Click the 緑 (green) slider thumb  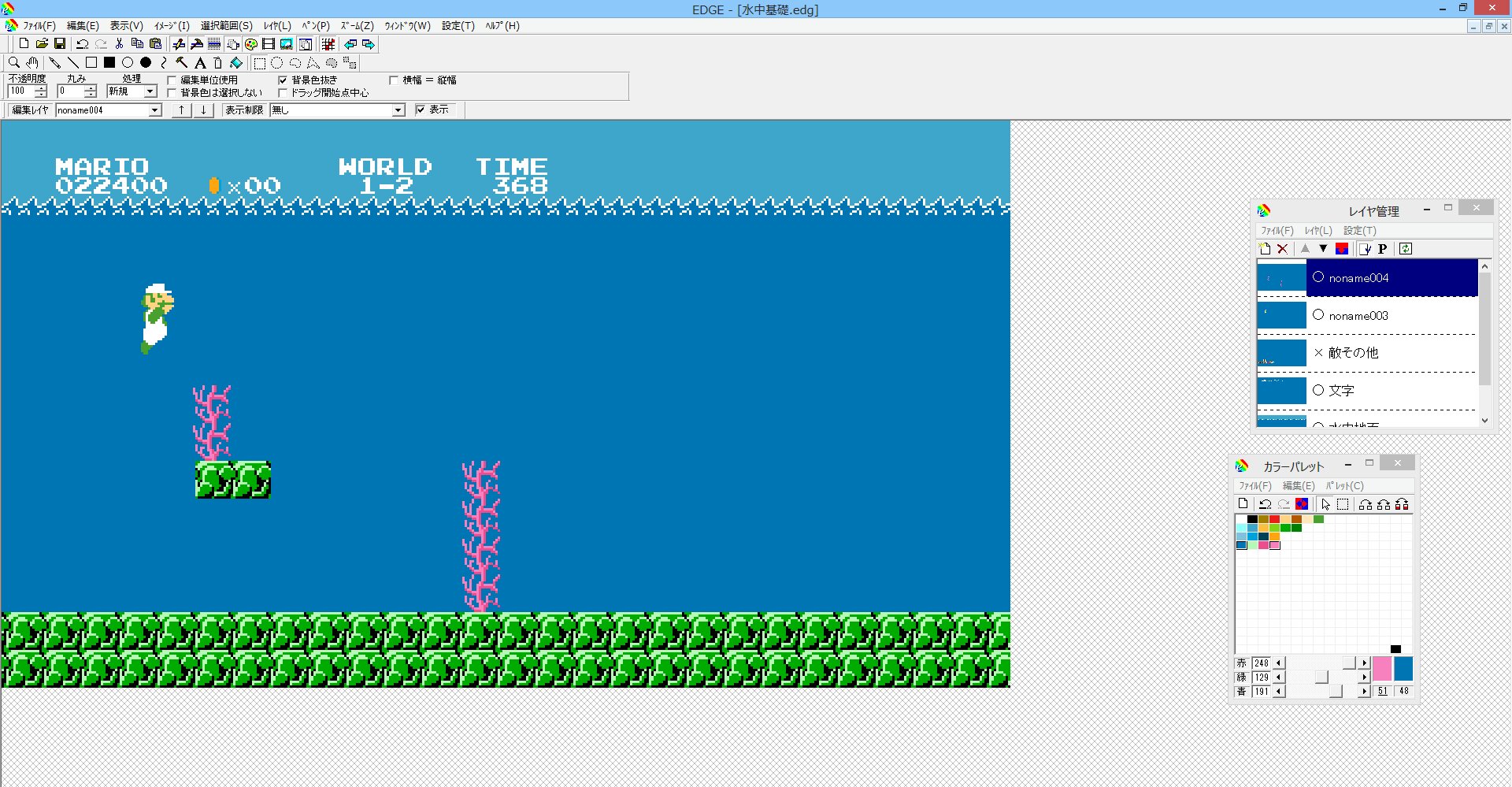1321,677
